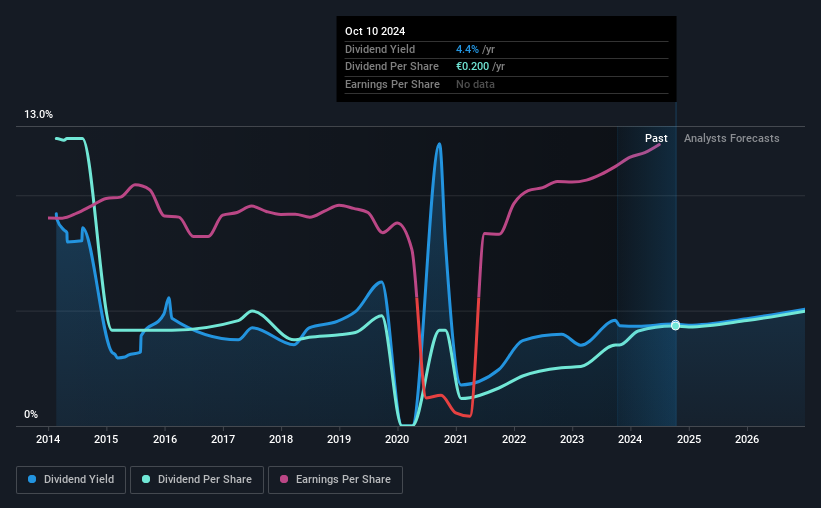The width and height of the screenshot is (821, 508).
Task: Click the €0.200 dividend per share value
Action: [x=472, y=67]
